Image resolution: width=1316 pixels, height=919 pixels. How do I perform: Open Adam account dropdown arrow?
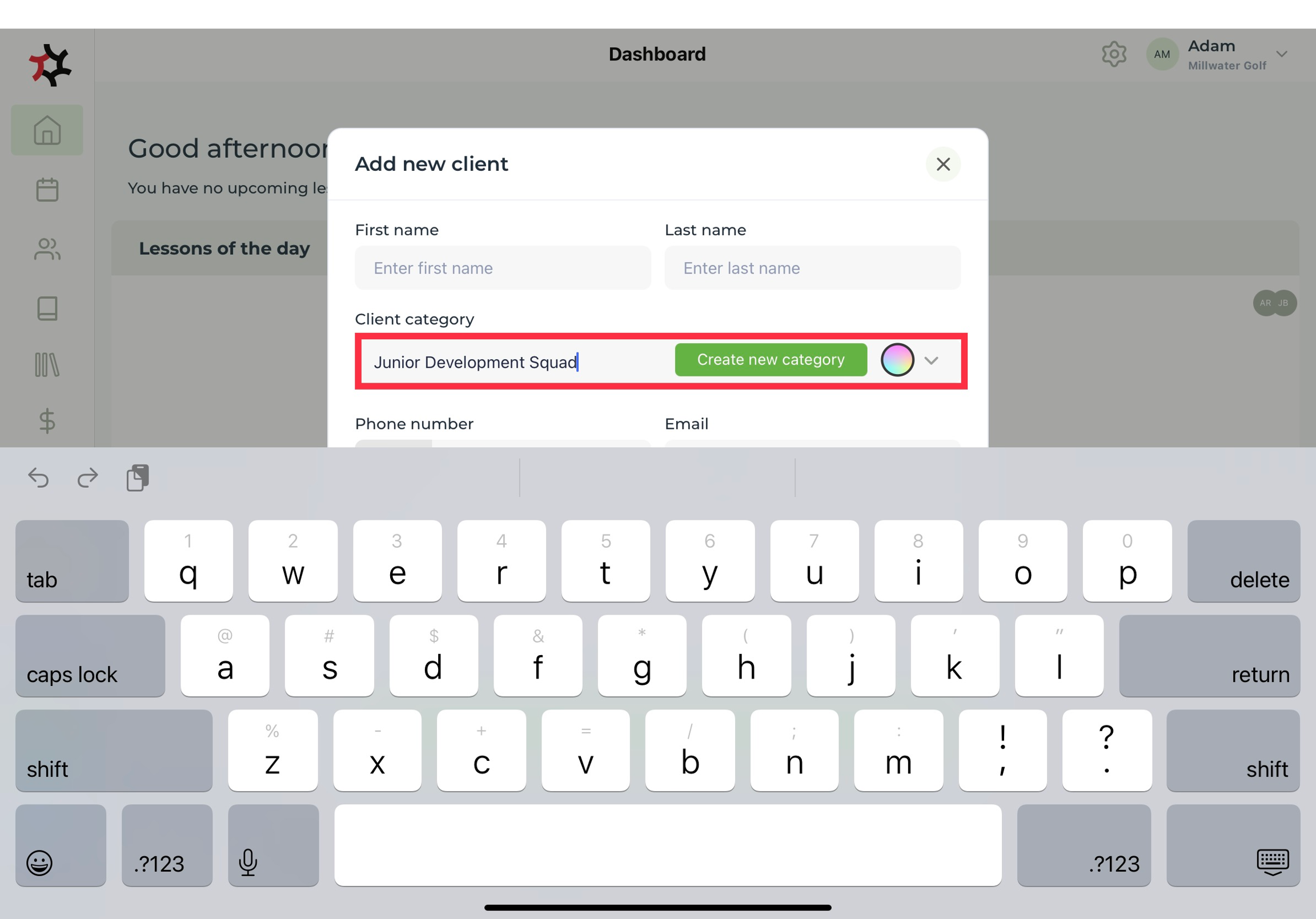(1282, 54)
